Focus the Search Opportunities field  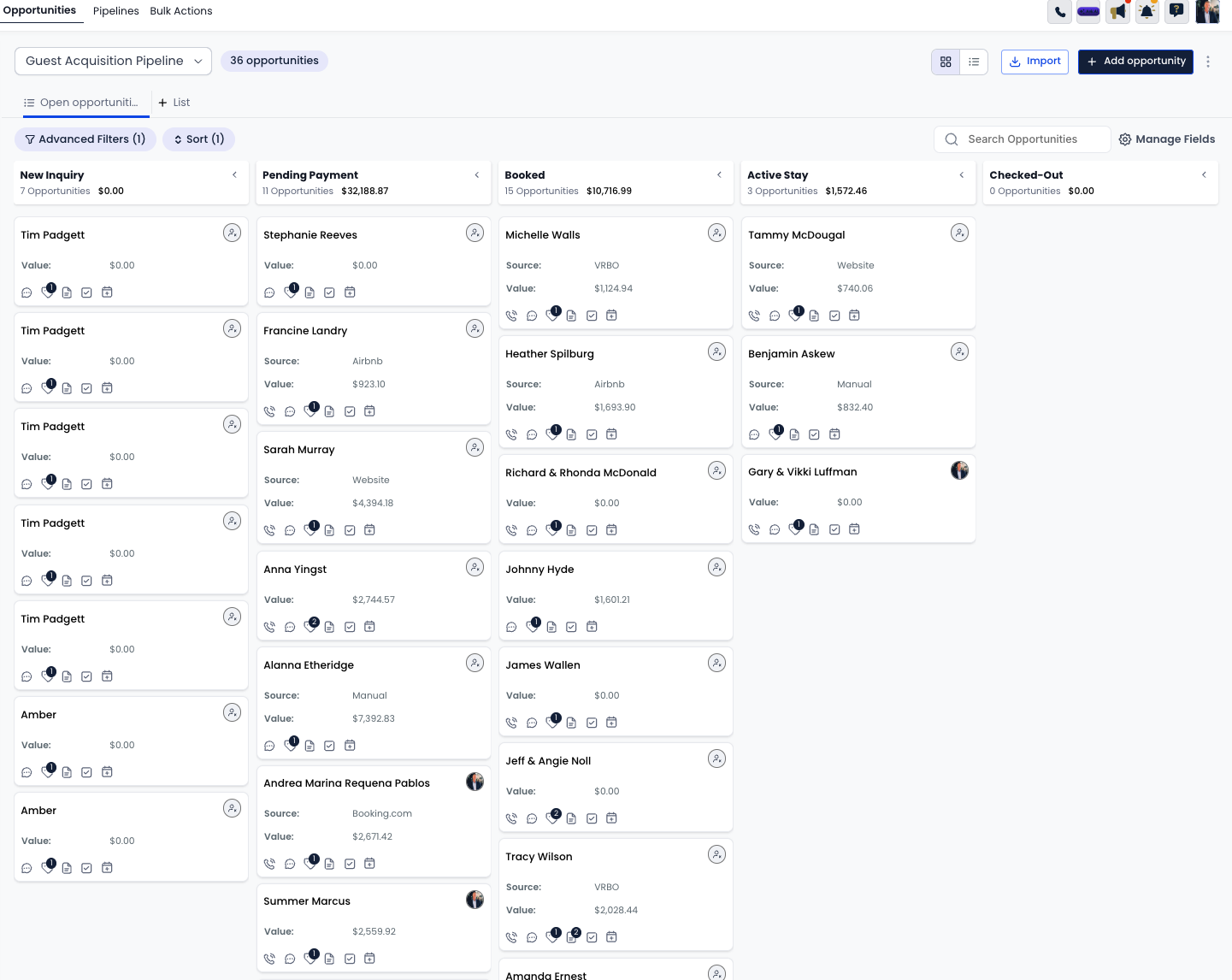[x=1023, y=139]
